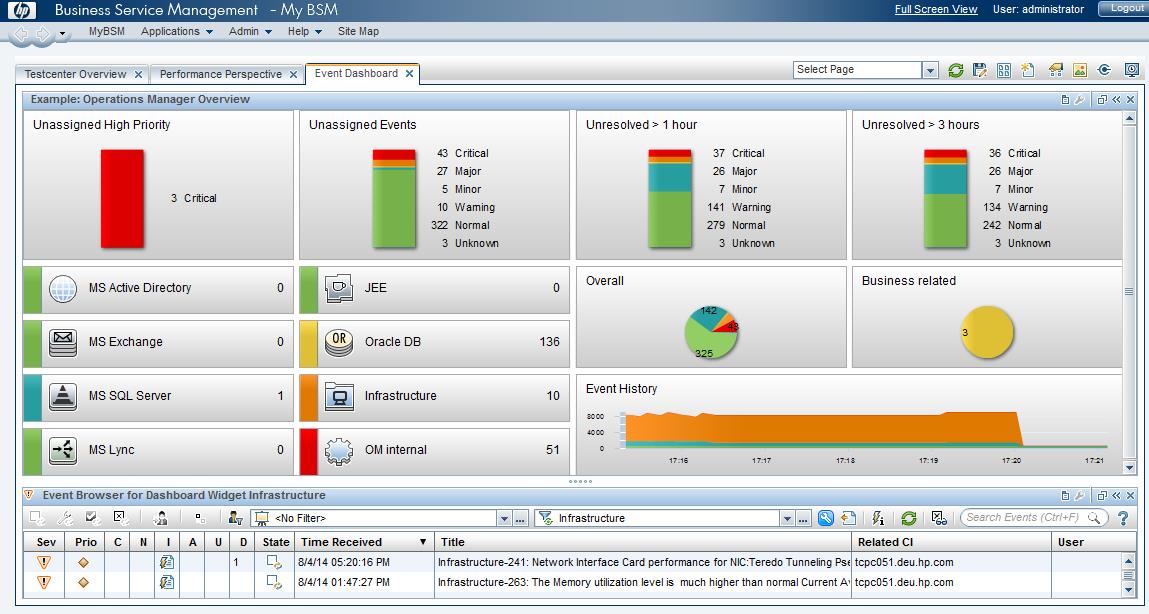Expand the No Filter dropdown list
1149x614 pixels.
pos(504,518)
